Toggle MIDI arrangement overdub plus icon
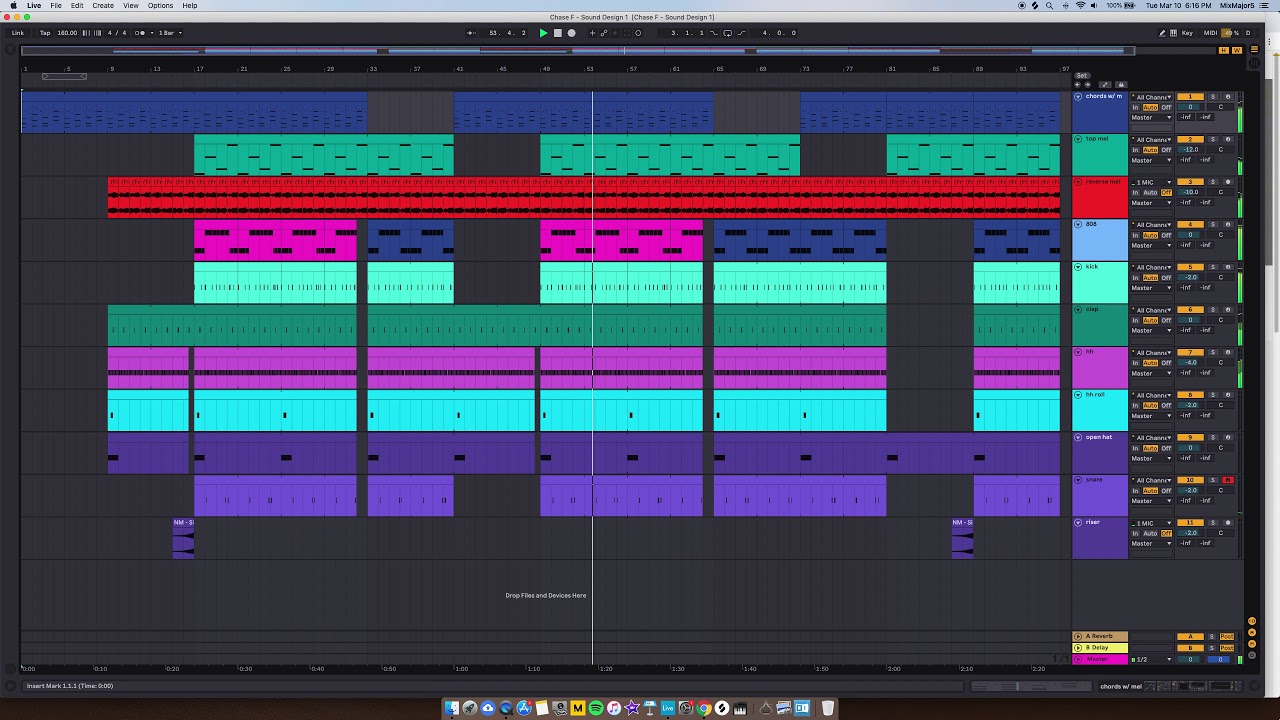 click(x=592, y=33)
